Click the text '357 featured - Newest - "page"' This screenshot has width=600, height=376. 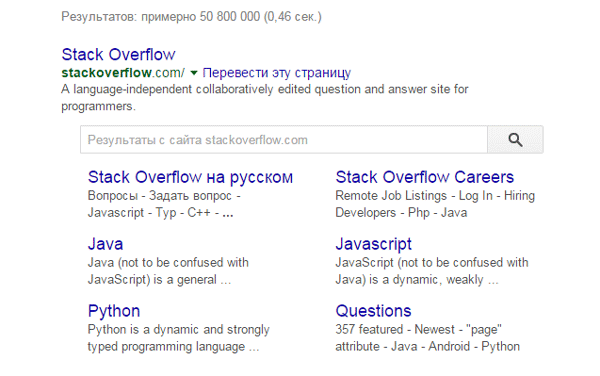coord(419,329)
